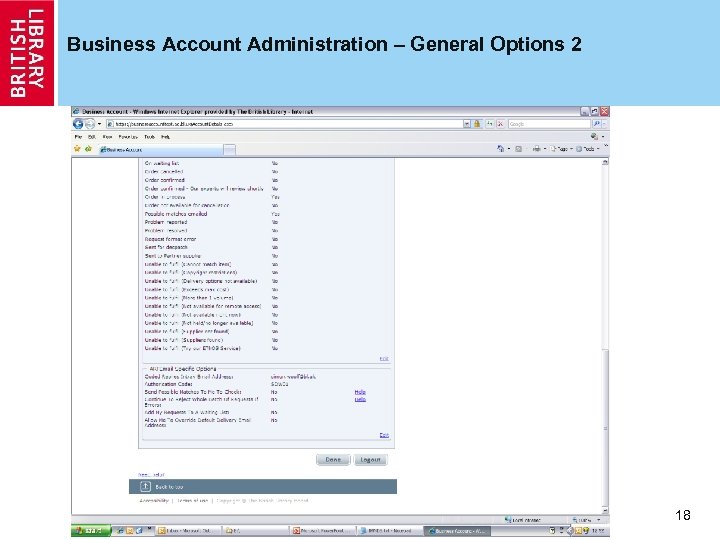Click the Local intranet zone status indicator
720x540 pixels.
[x=523, y=520]
